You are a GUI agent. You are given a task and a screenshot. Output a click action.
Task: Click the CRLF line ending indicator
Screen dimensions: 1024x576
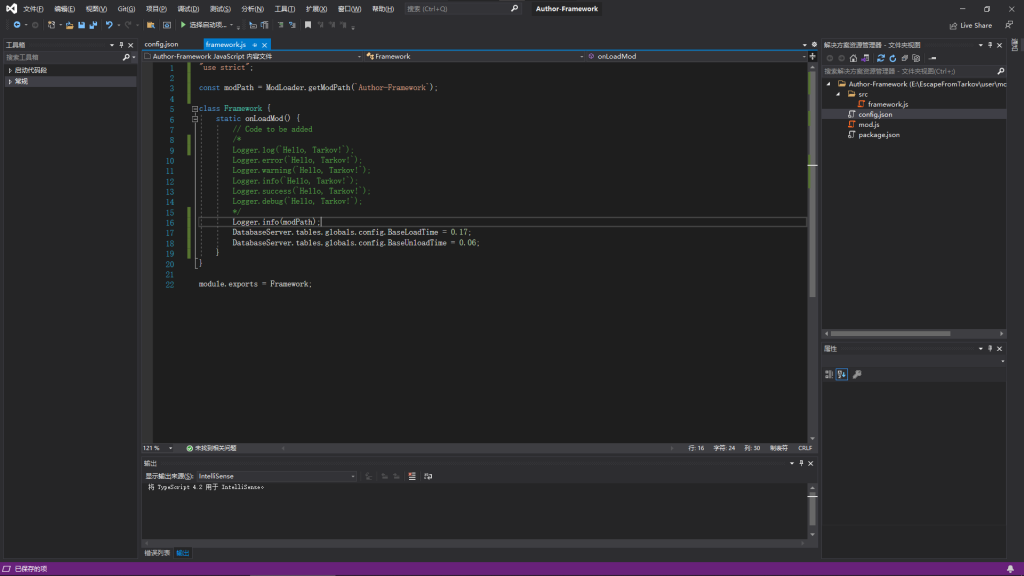[805, 448]
